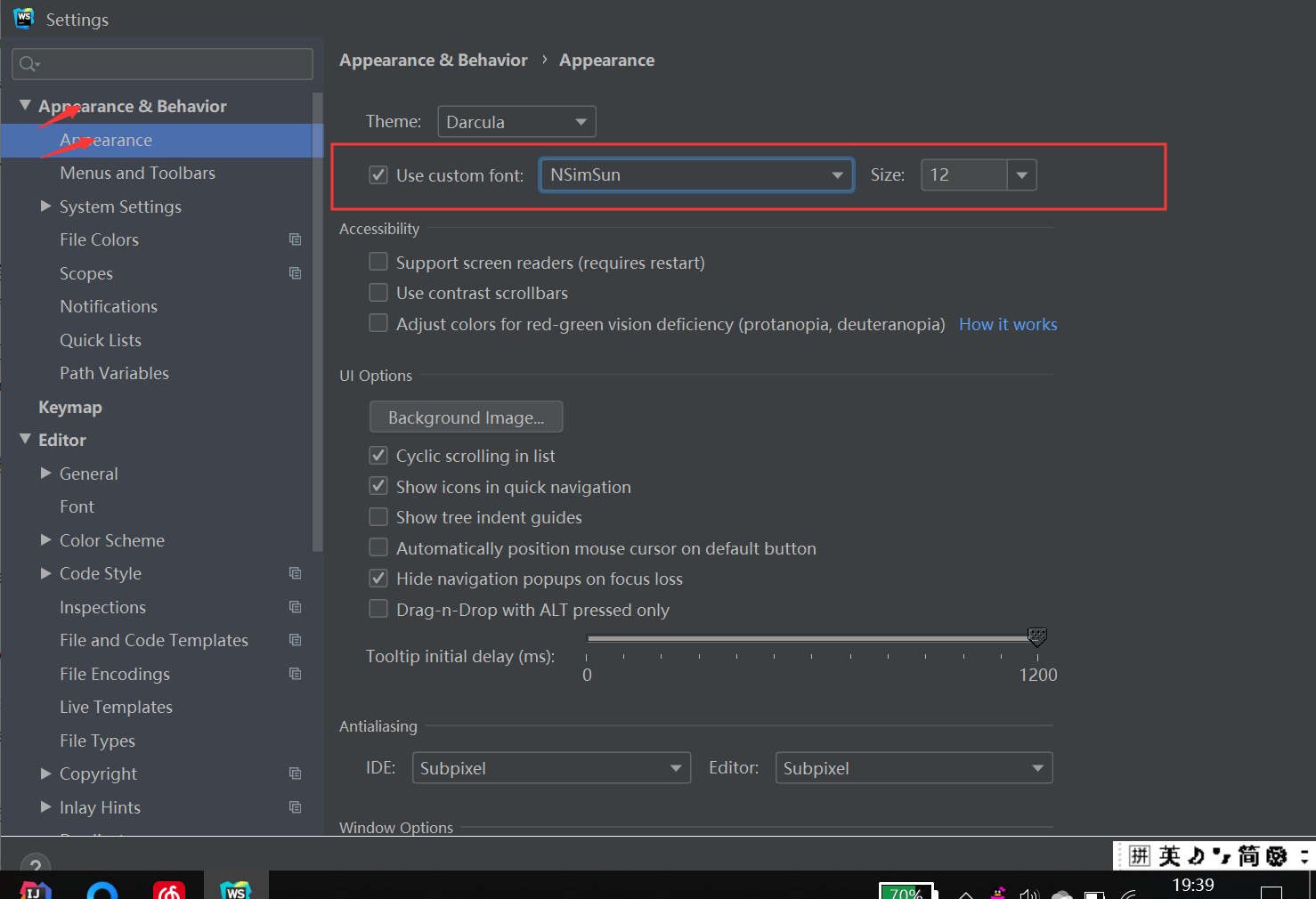Follow the How it works link
The image size is (1316, 899).
click(x=1008, y=325)
